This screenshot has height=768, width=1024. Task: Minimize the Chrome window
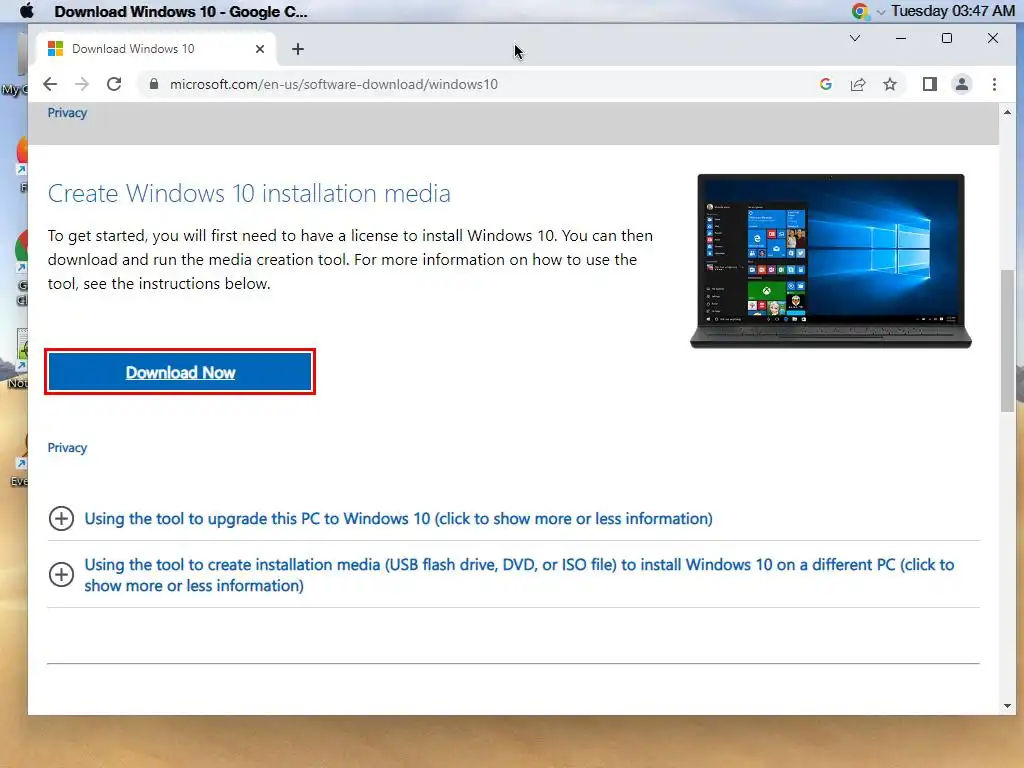[x=901, y=39]
